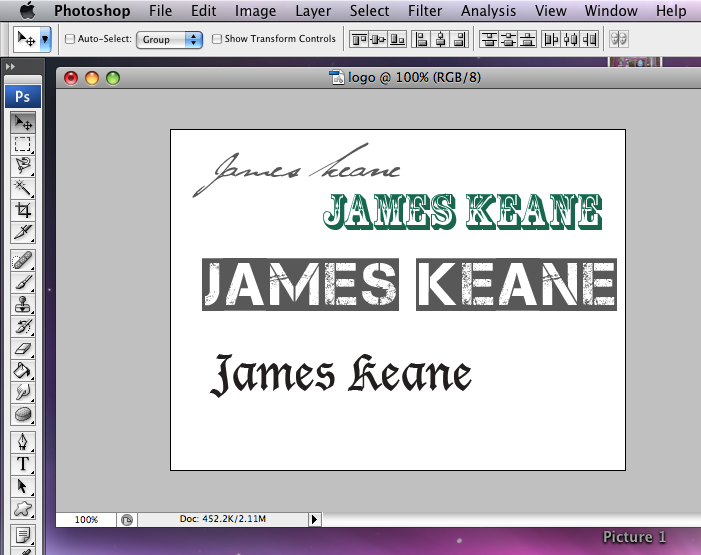Open the Apple menu
Image resolution: width=701 pixels, height=555 pixels.
click(28, 10)
